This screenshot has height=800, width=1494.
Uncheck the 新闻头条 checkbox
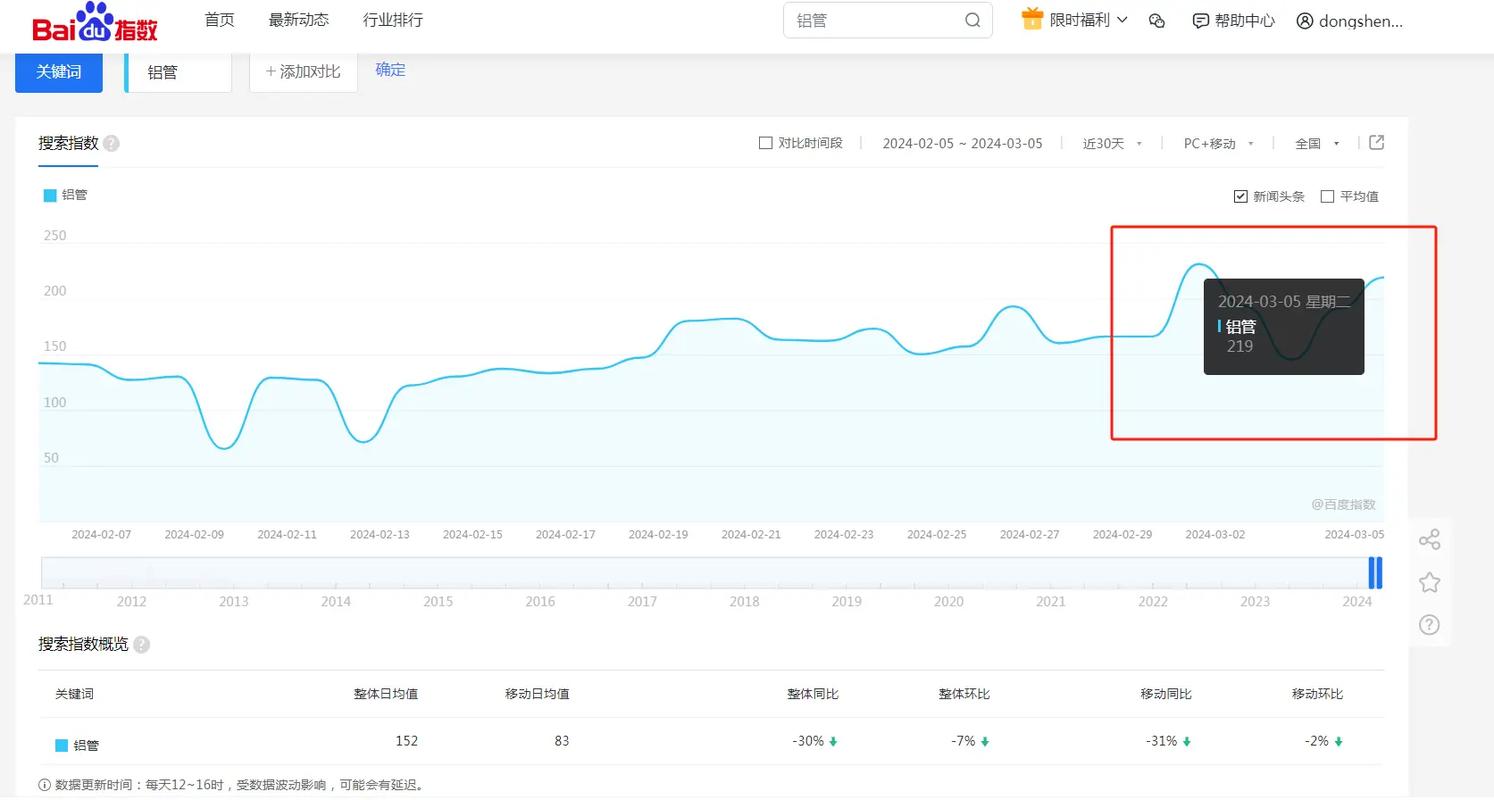pyautogui.click(x=1240, y=196)
